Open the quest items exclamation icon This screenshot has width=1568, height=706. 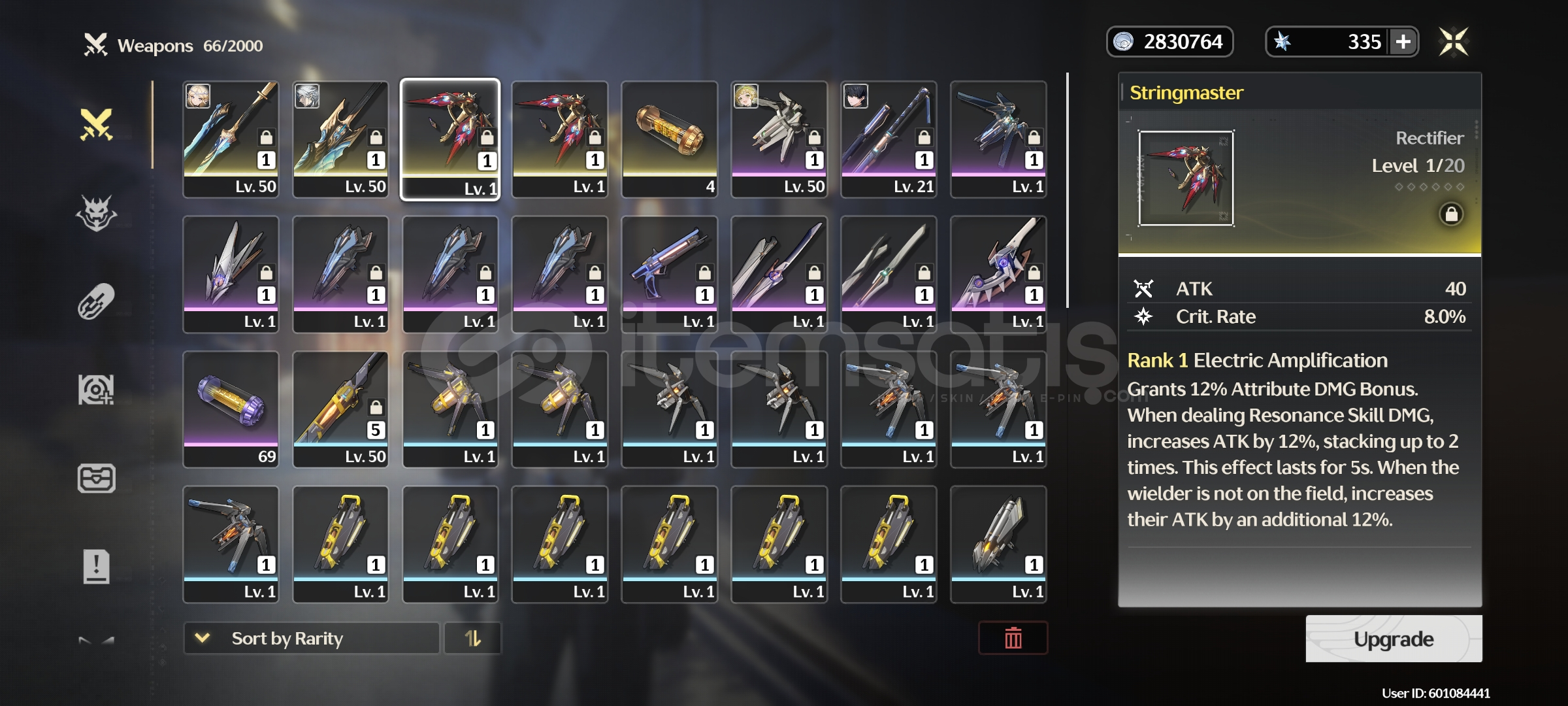click(97, 566)
